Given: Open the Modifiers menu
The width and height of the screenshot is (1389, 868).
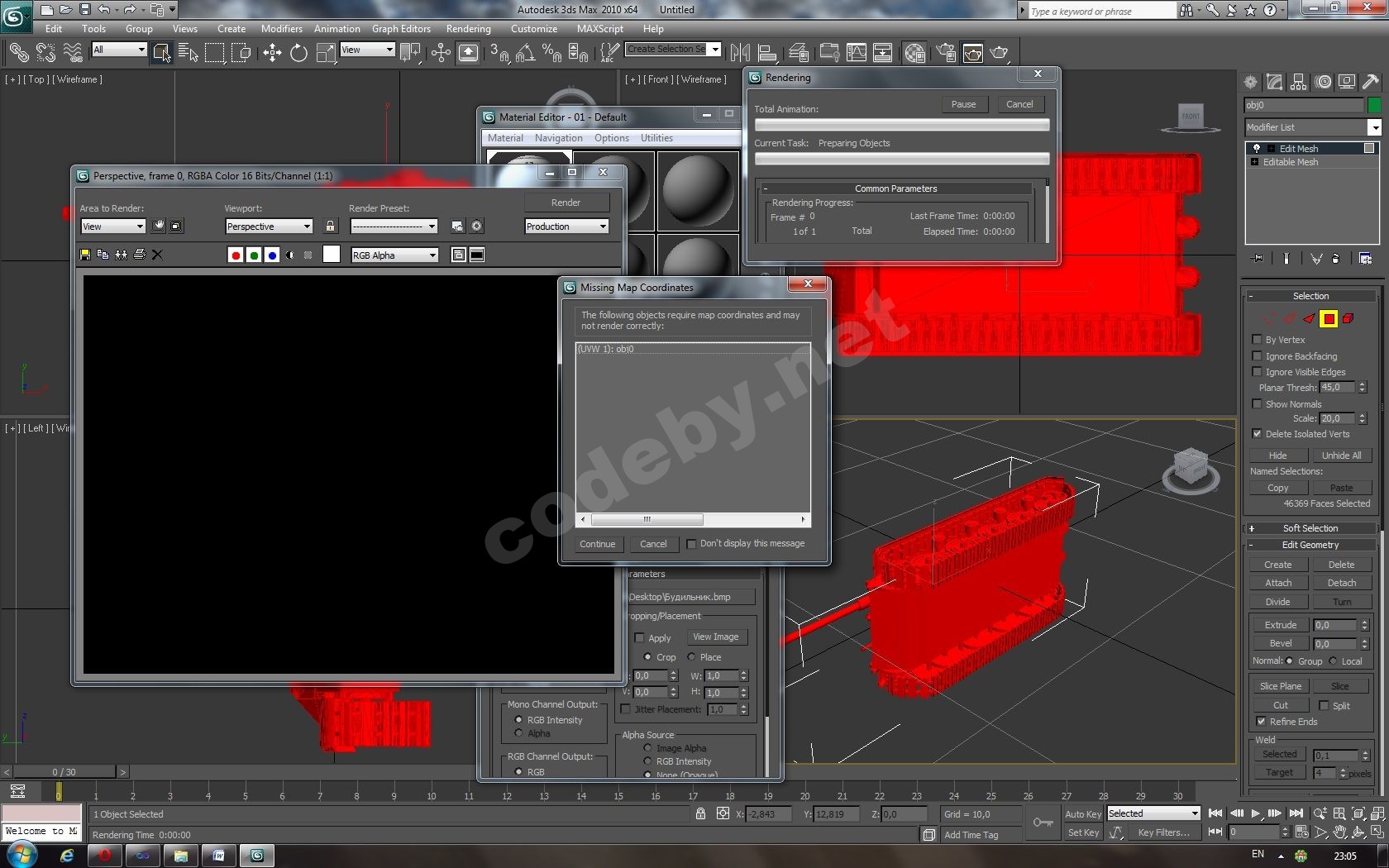Looking at the screenshot, I should 282,28.
